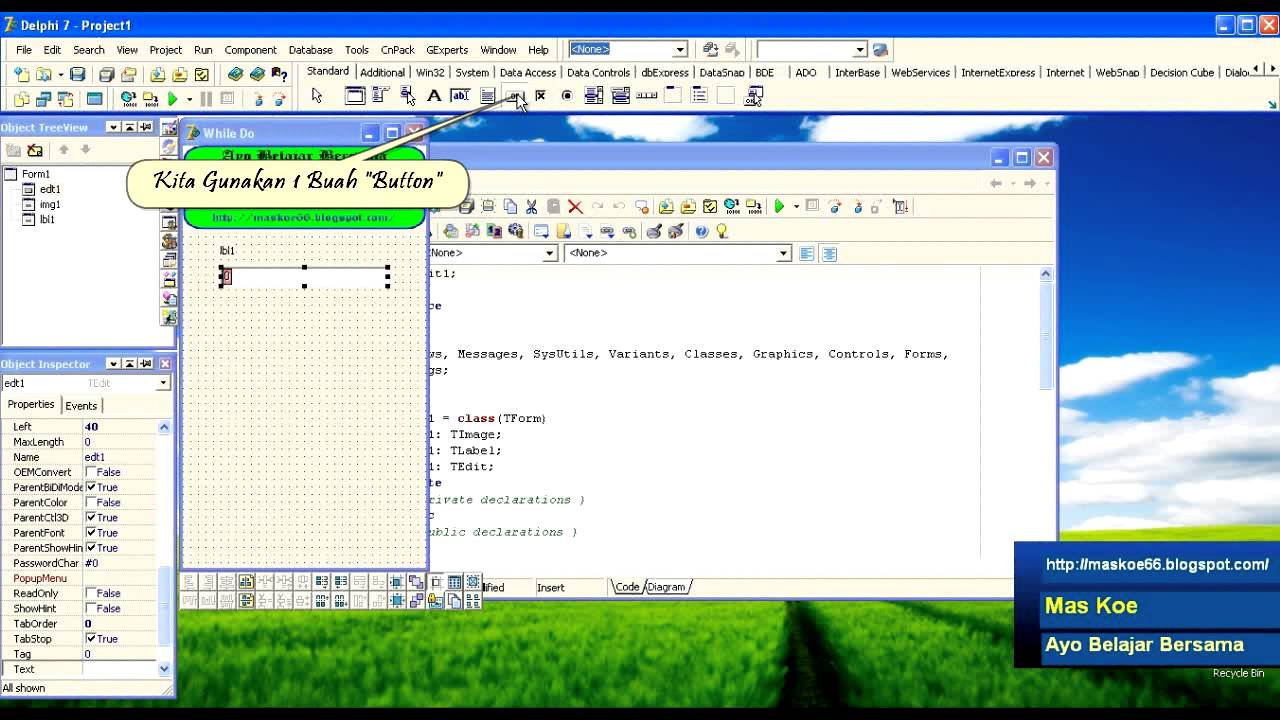This screenshot has width=1280, height=720.
Task: Choose the ListBox component in the palette
Action: (x=593, y=96)
